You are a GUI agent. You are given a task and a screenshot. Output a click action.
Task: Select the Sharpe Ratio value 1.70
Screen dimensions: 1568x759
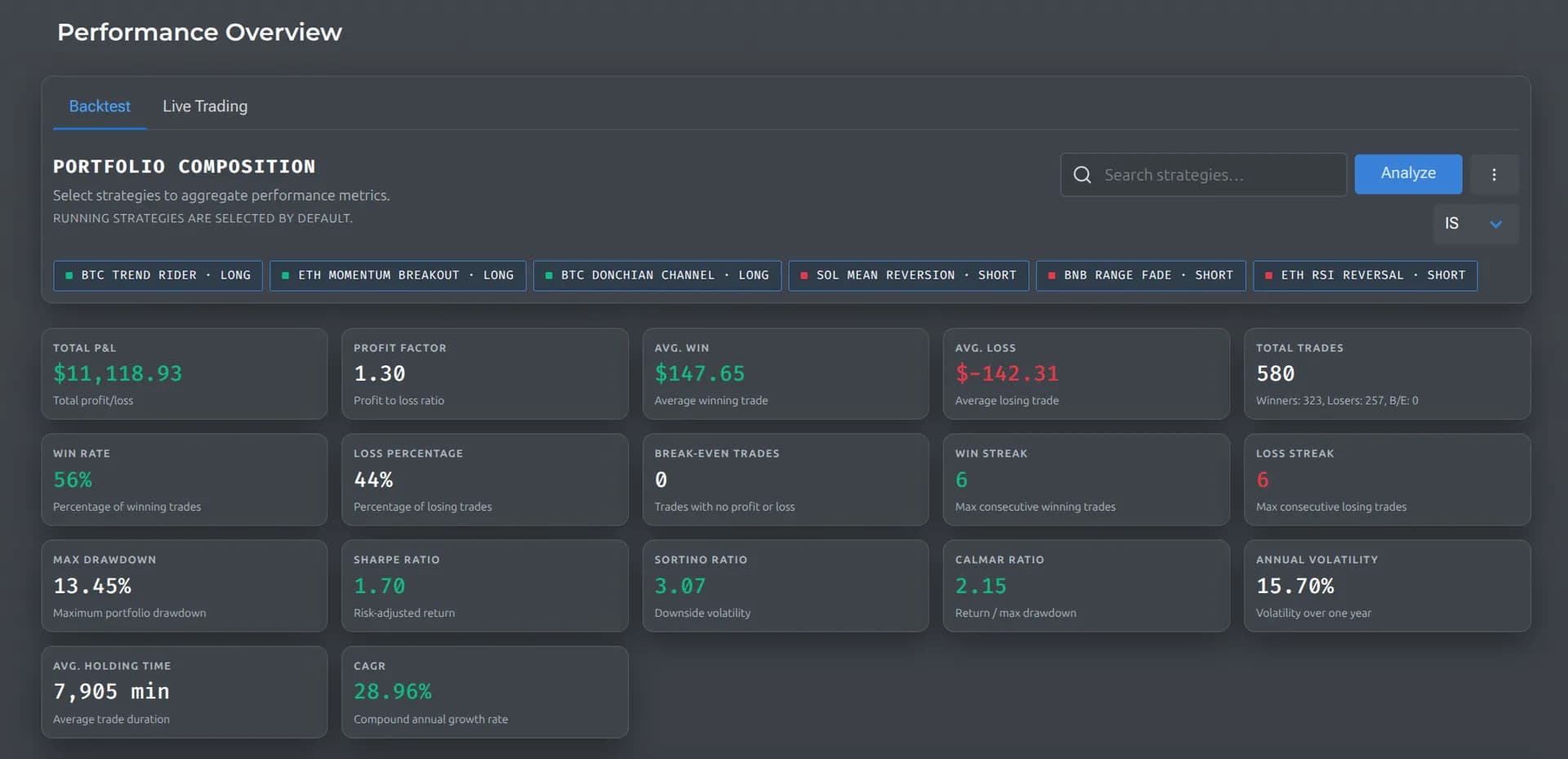(380, 586)
